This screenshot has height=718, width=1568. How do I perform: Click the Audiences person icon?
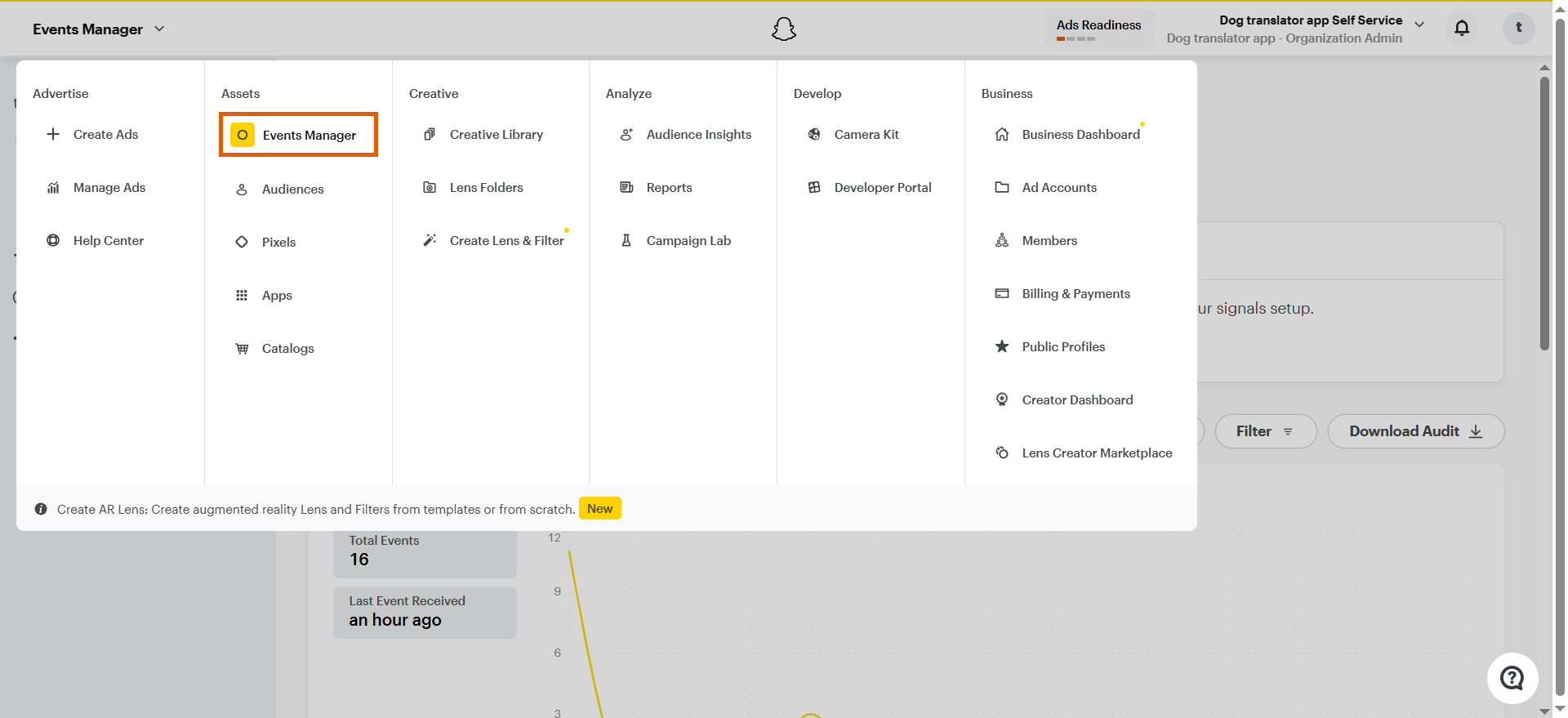pos(242,189)
